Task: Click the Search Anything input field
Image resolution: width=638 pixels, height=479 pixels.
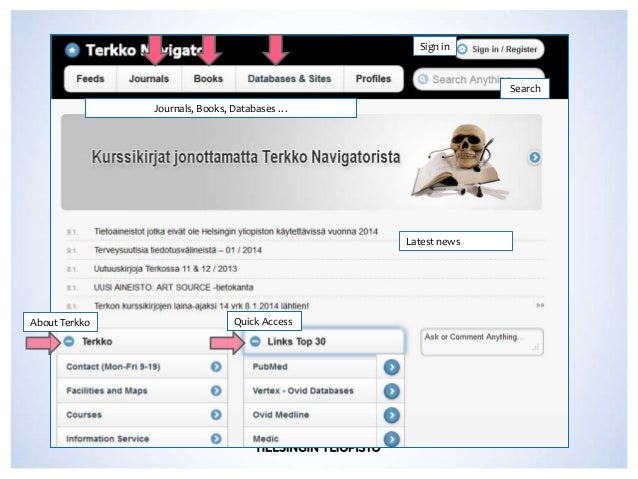Action: pos(478,79)
